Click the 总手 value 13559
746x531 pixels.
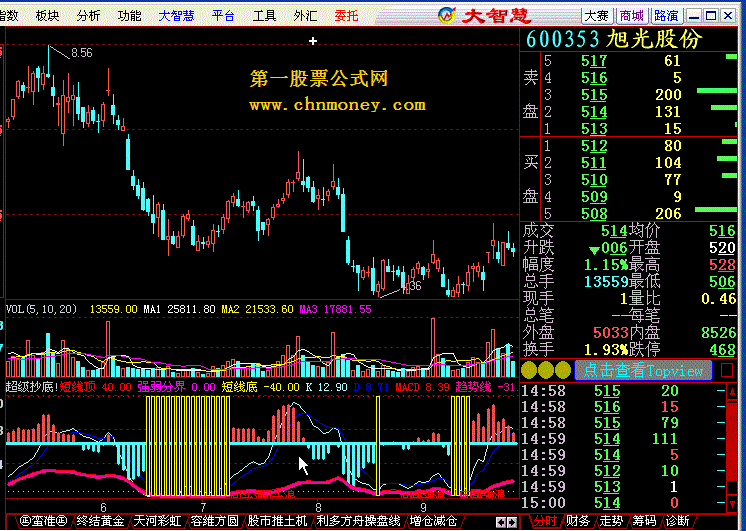[x=607, y=282]
